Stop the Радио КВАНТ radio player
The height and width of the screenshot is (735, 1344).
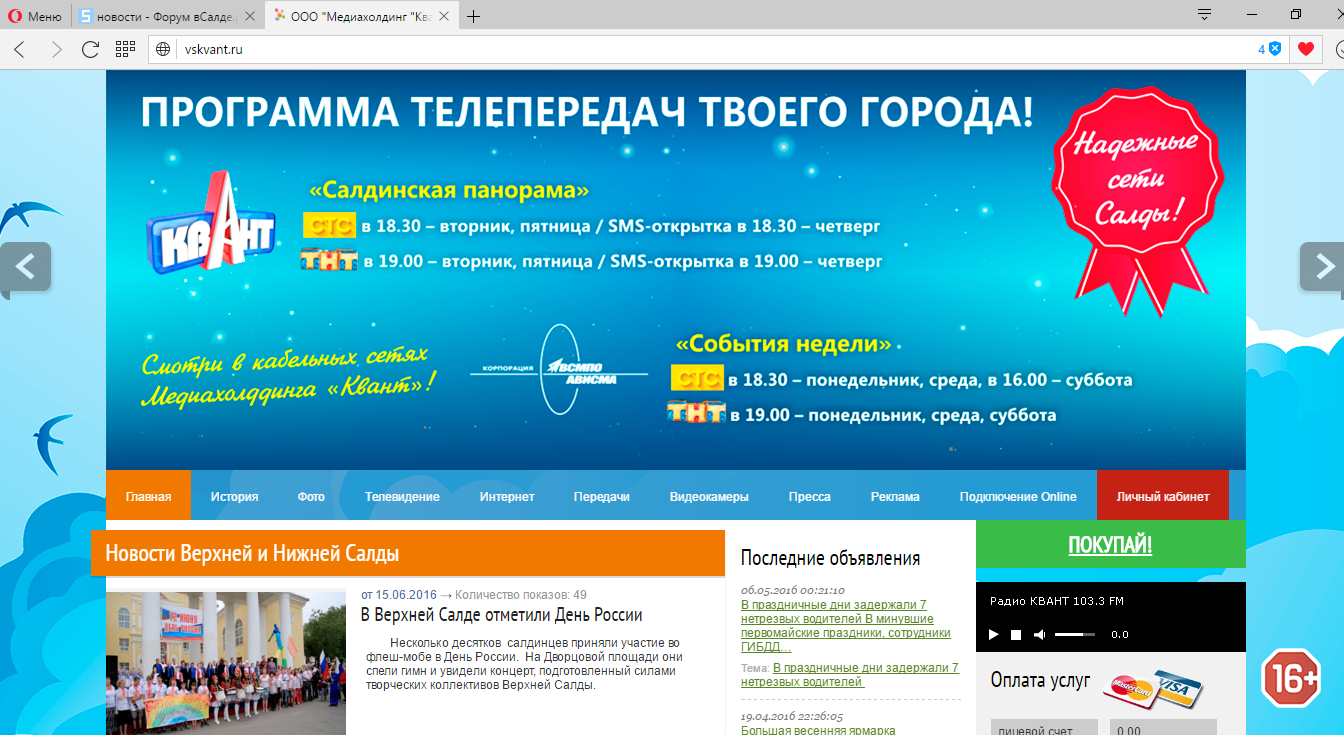[x=1016, y=635]
